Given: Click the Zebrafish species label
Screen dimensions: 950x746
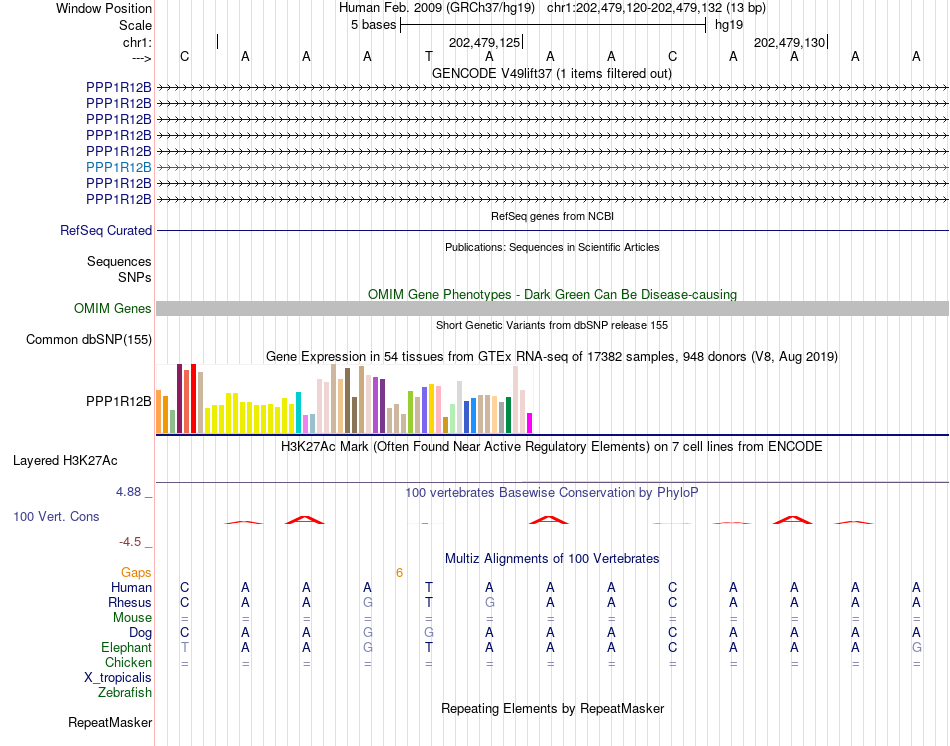Looking at the screenshot, I should tap(125, 692).
